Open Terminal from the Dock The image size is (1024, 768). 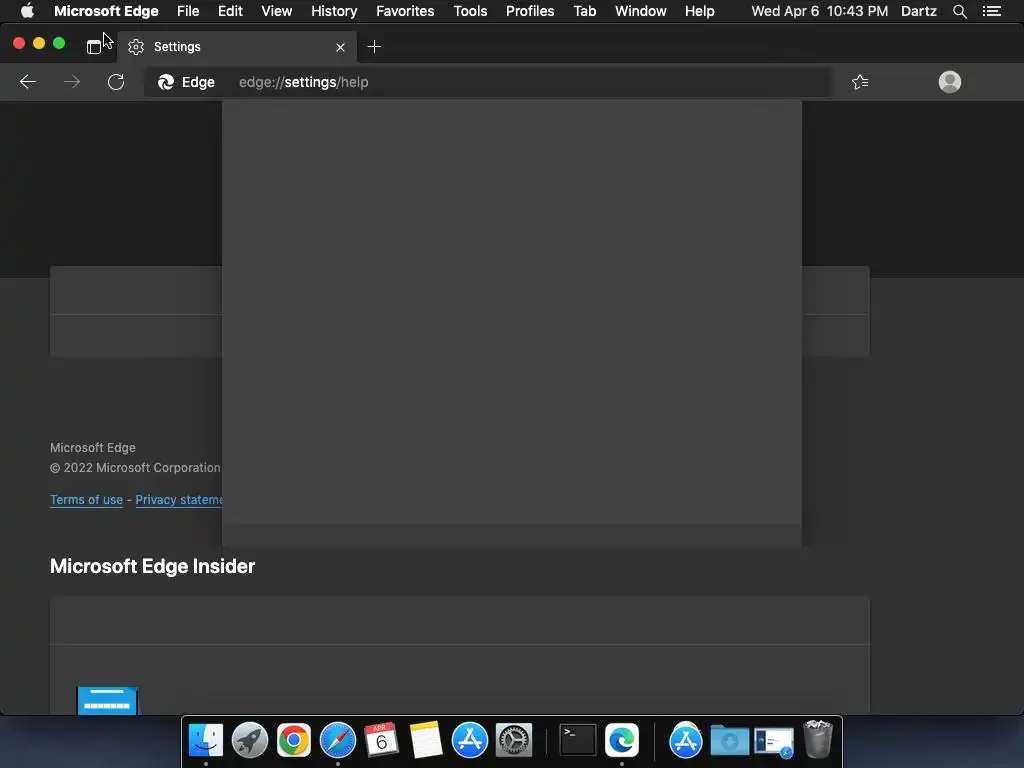[x=577, y=741]
